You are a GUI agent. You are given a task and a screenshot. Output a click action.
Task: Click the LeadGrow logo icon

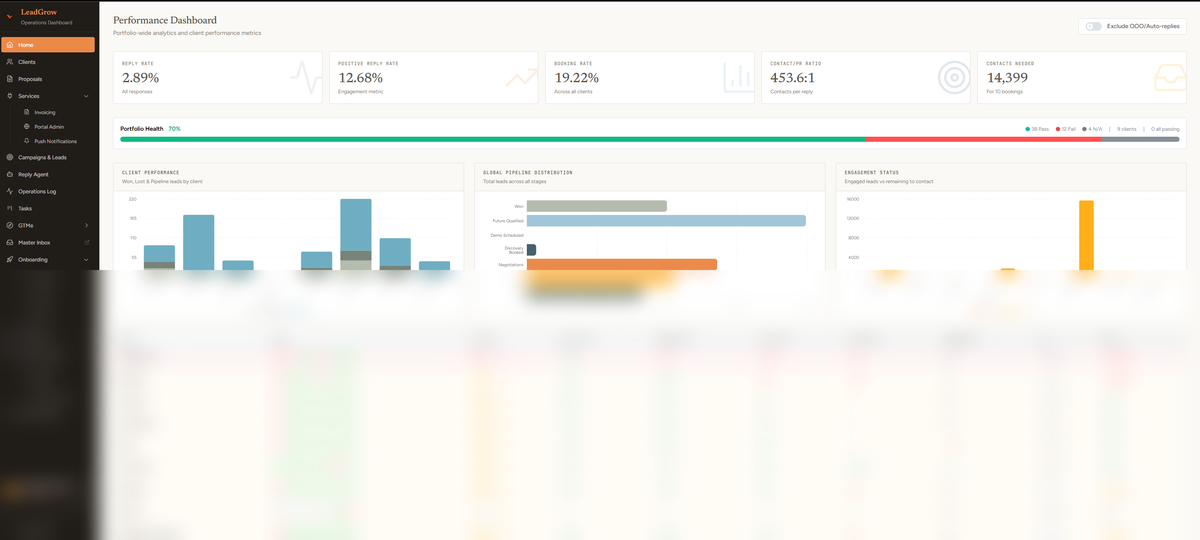point(9,15)
